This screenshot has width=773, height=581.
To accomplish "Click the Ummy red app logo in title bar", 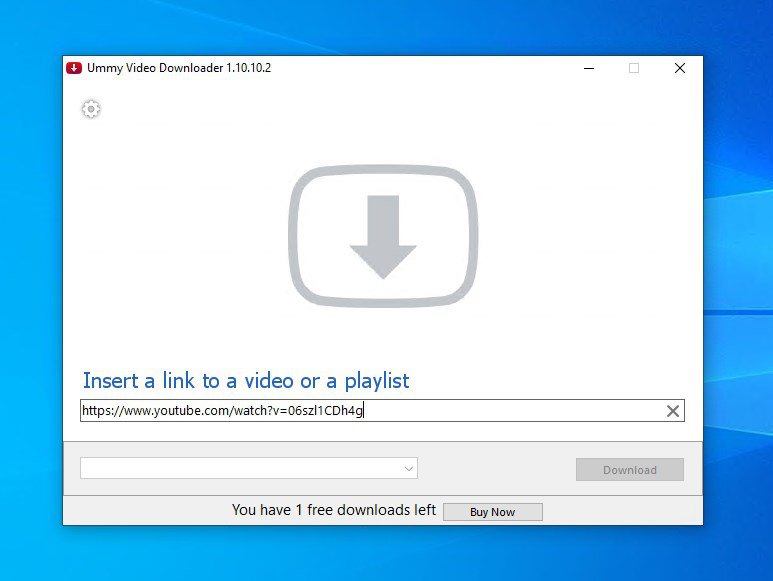I will (74, 68).
